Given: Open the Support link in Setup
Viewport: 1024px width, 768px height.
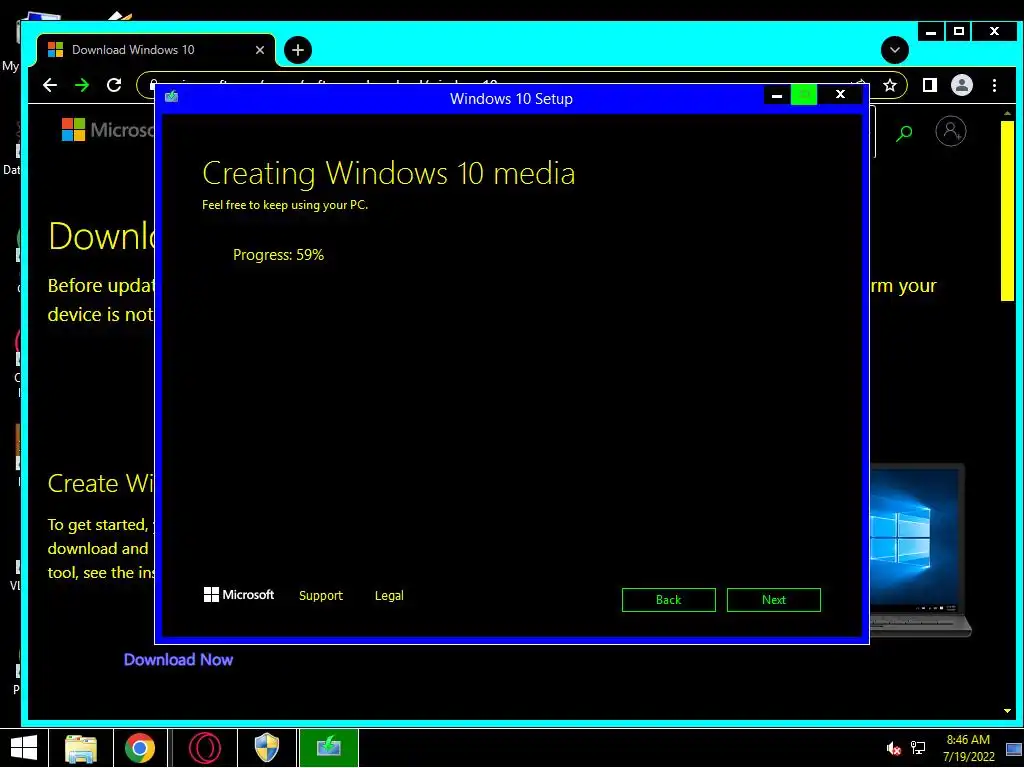Looking at the screenshot, I should point(321,596).
